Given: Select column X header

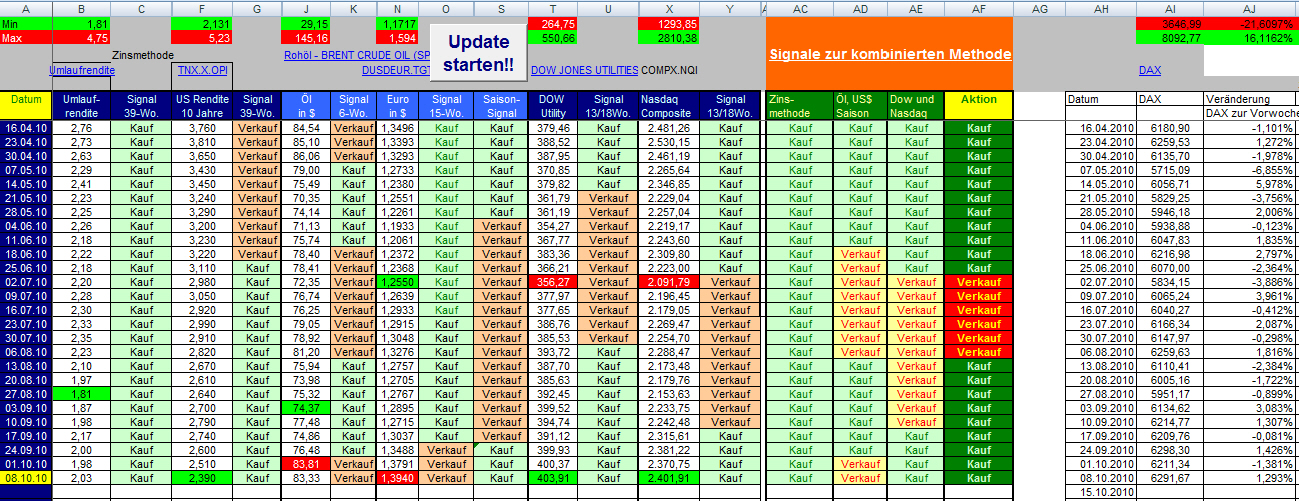Looking at the screenshot, I should pyautogui.click(x=669, y=8).
